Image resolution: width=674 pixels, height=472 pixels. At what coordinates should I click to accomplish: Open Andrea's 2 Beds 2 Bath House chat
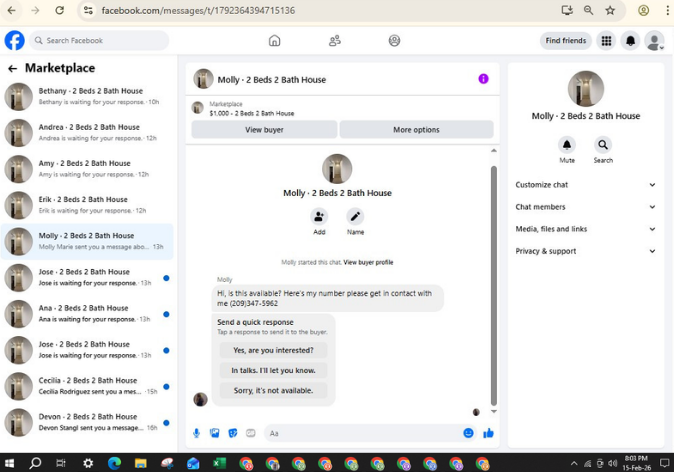click(x=87, y=133)
